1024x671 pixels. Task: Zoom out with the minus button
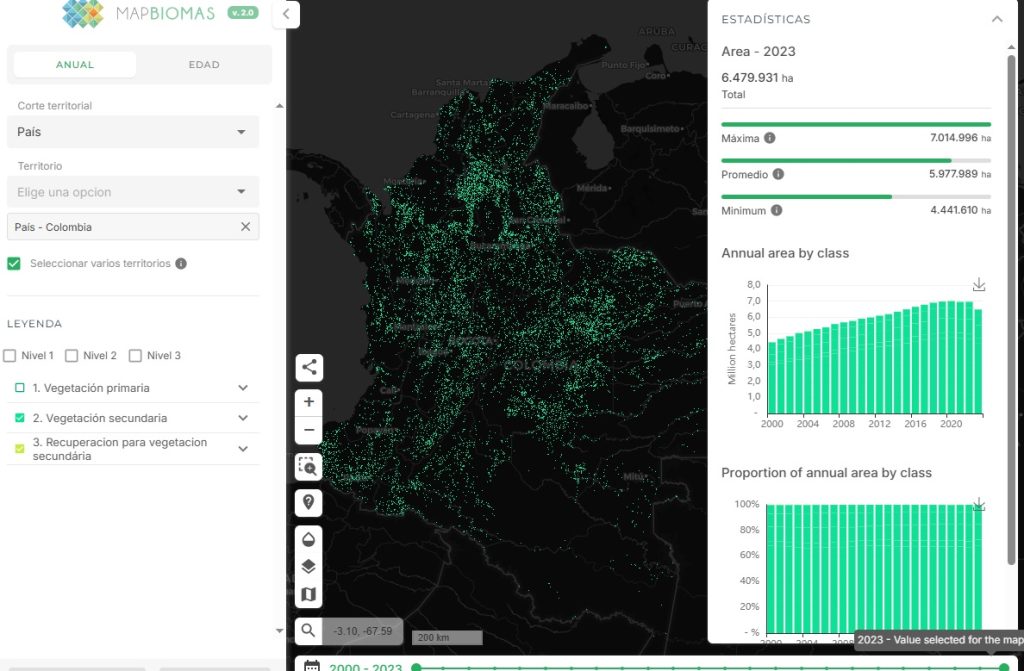pos(309,430)
